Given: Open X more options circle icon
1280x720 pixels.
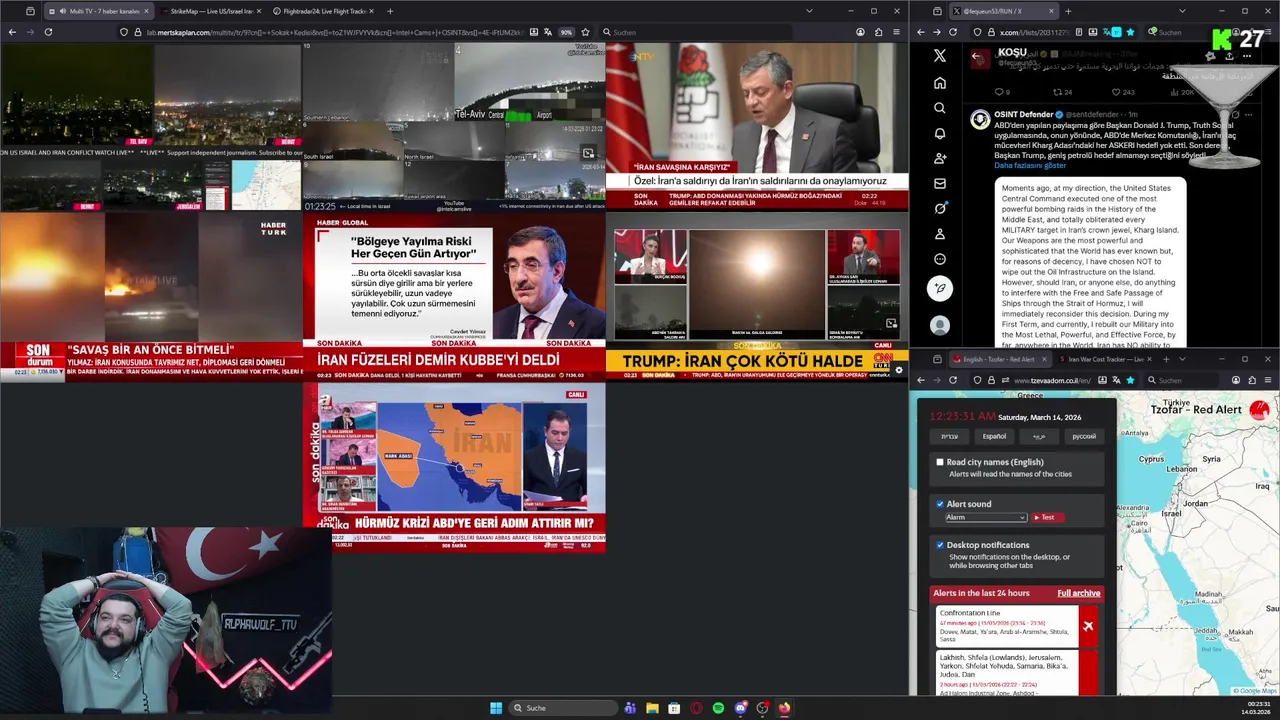Looking at the screenshot, I should coord(939,259).
